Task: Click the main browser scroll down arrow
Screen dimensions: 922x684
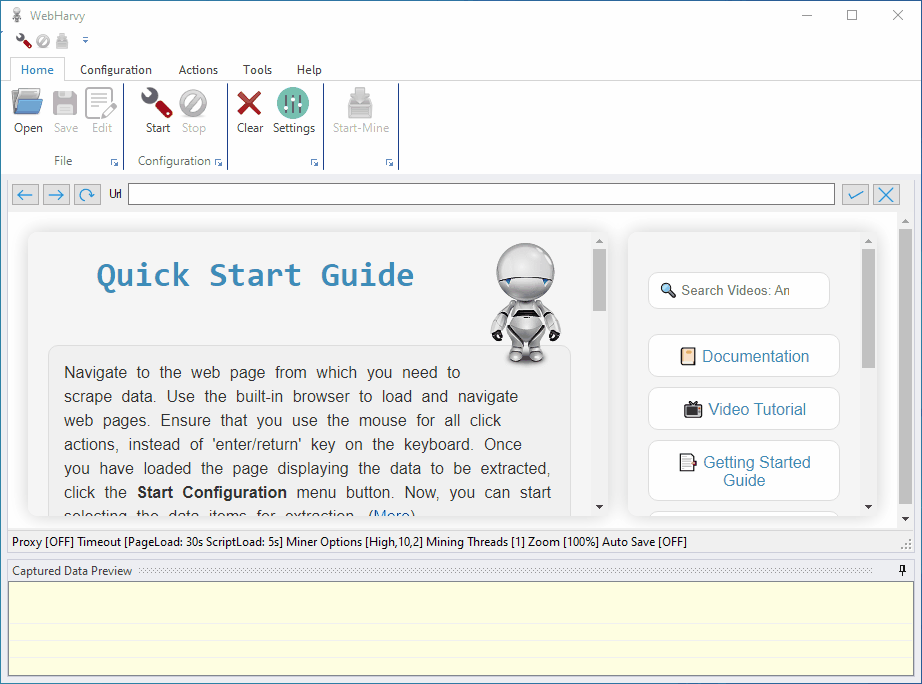Action: tap(906, 519)
